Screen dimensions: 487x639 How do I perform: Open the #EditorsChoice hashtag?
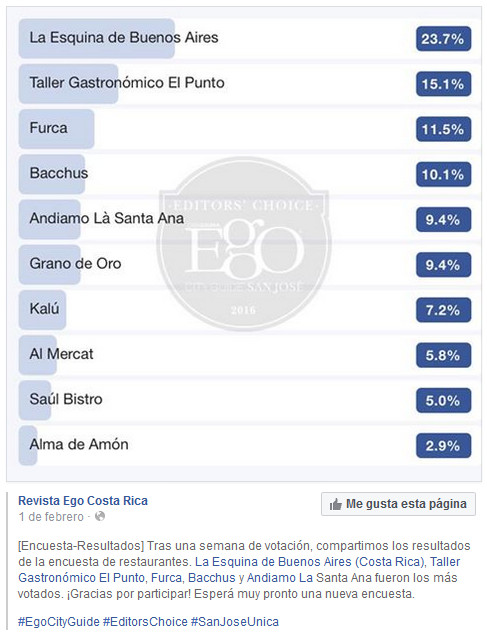pos(145,621)
